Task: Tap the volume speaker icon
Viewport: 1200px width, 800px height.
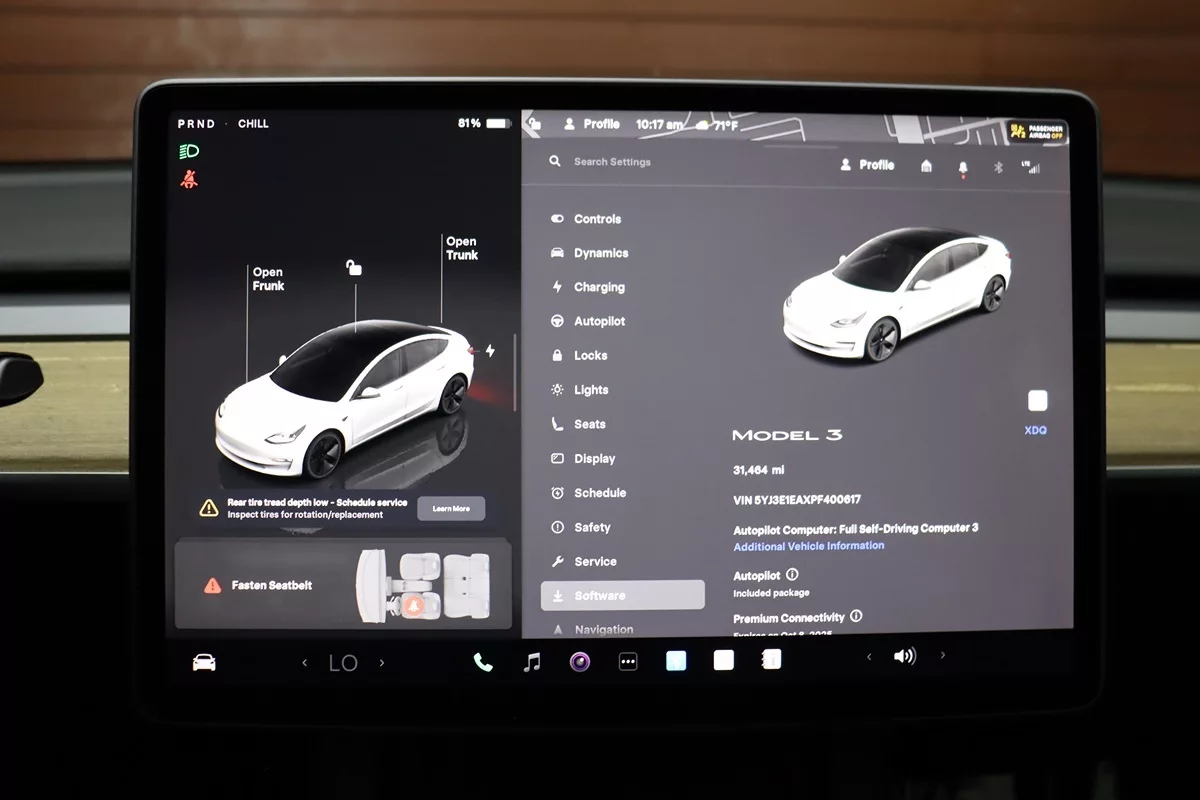Action: (904, 656)
